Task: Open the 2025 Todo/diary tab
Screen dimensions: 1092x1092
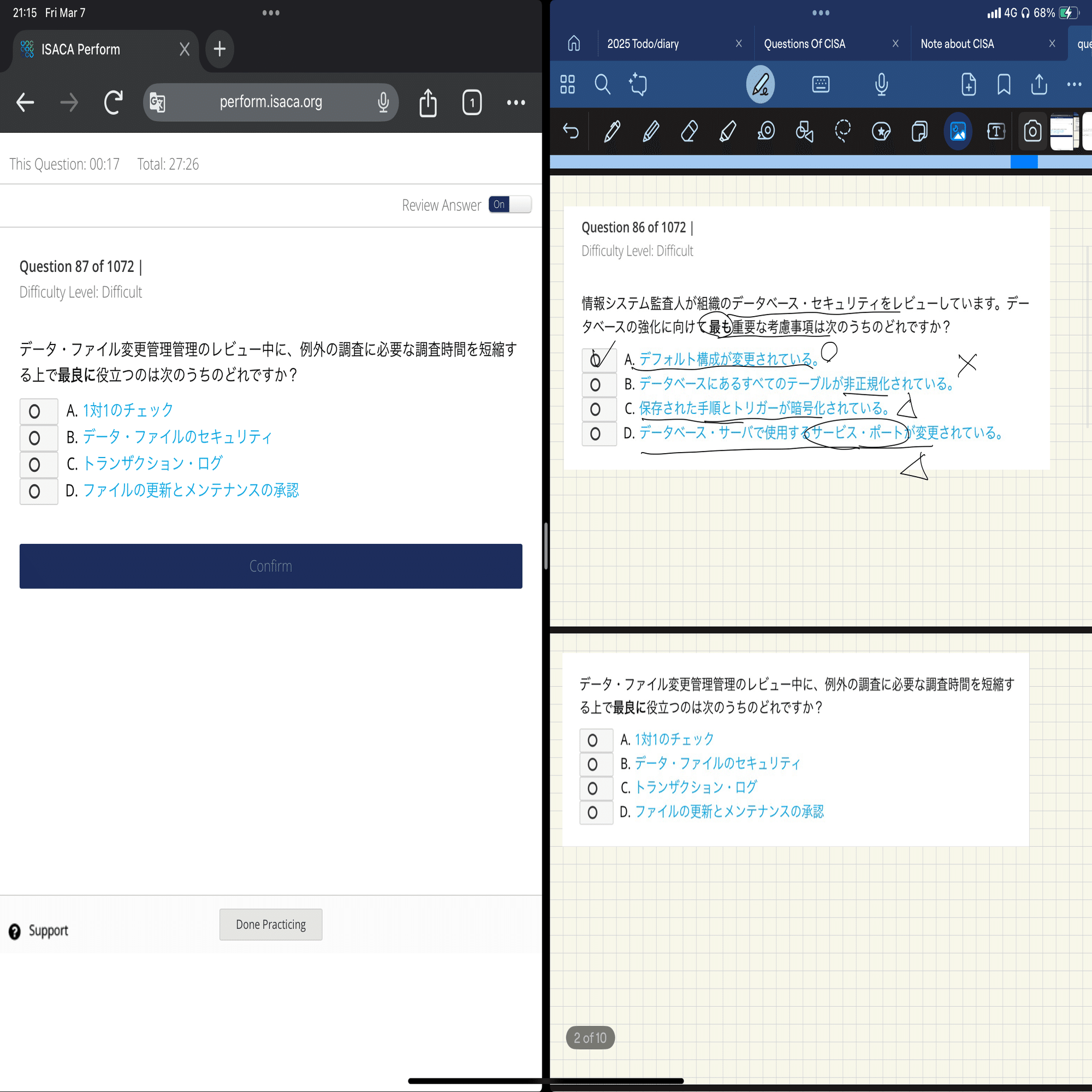Action: point(643,44)
